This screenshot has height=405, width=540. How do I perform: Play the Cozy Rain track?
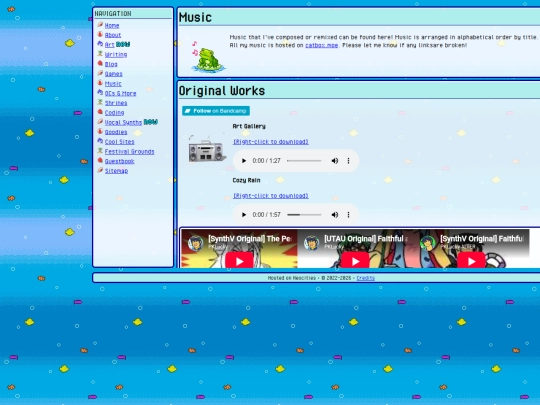(x=244, y=215)
